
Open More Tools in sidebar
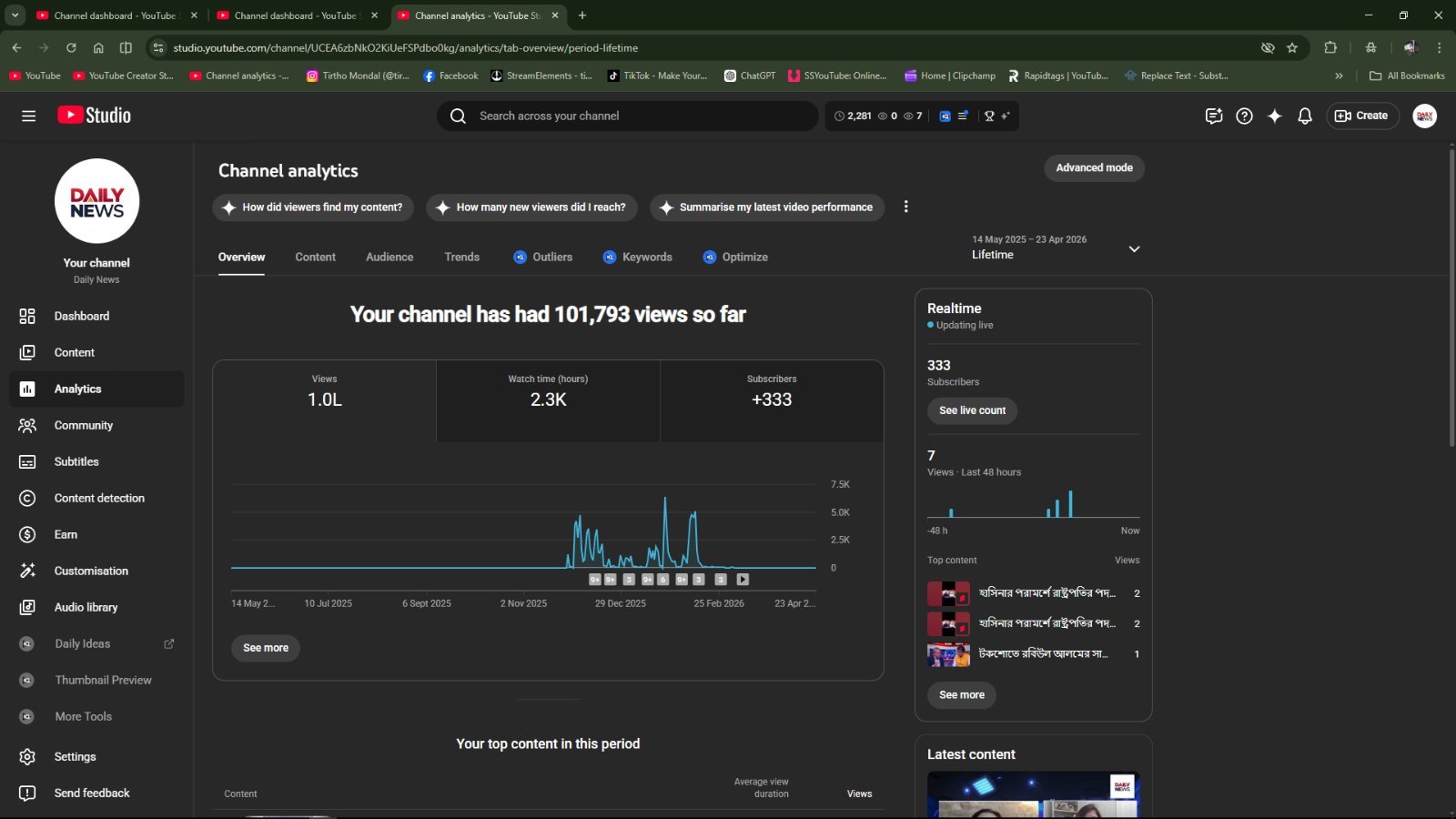pyautogui.click(x=96, y=716)
